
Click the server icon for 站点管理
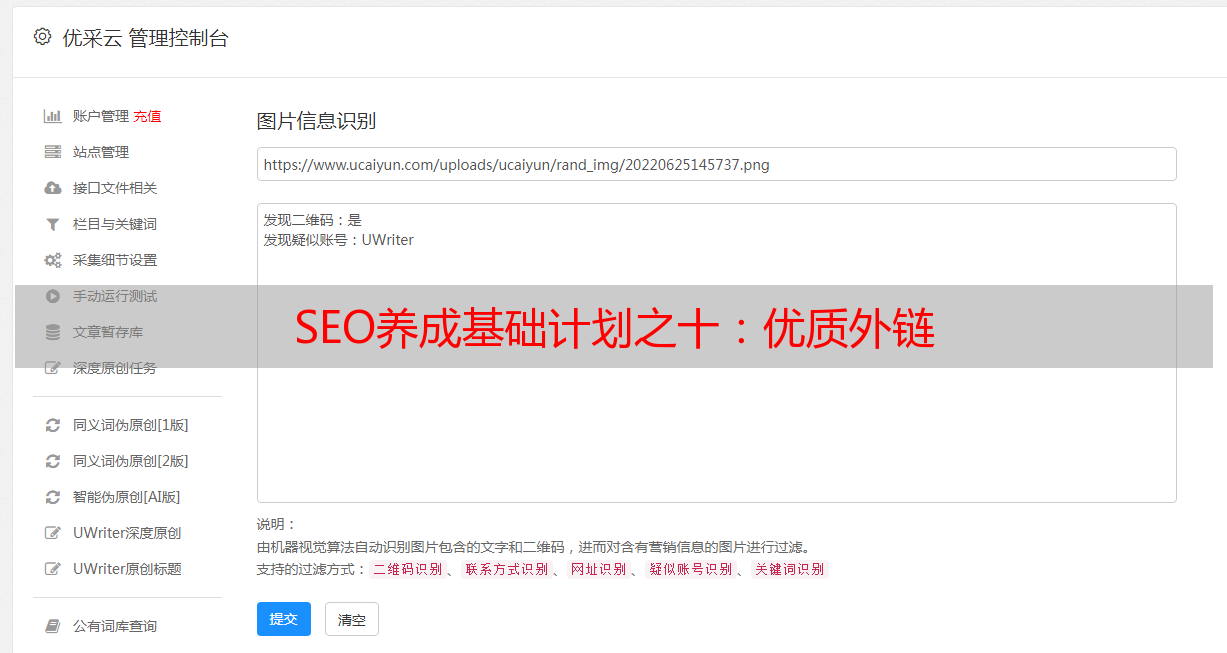(x=53, y=152)
